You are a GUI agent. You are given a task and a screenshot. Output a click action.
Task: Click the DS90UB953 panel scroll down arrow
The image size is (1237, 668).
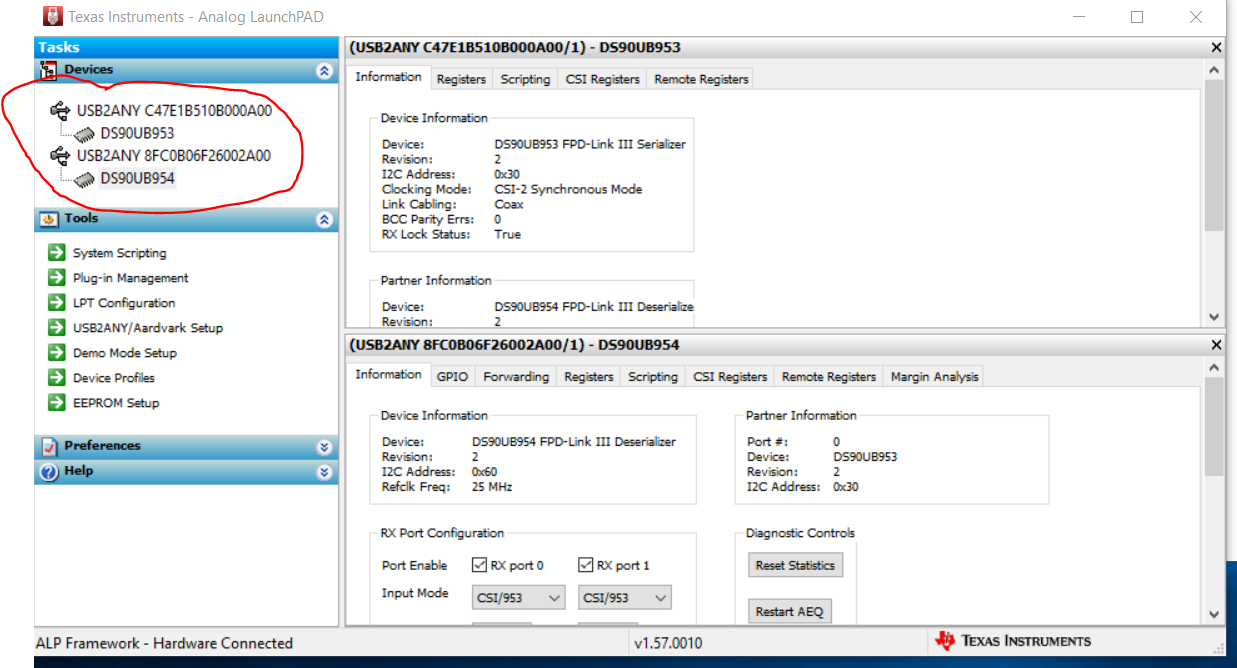coord(1214,316)
